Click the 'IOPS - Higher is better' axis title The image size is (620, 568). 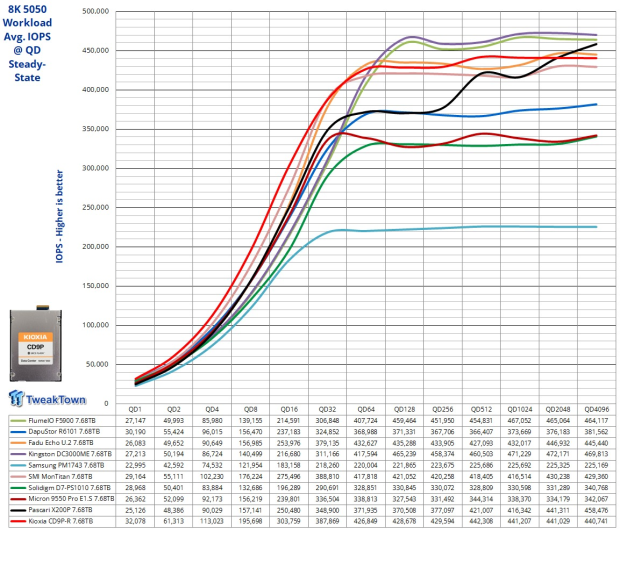coord(59,216)
